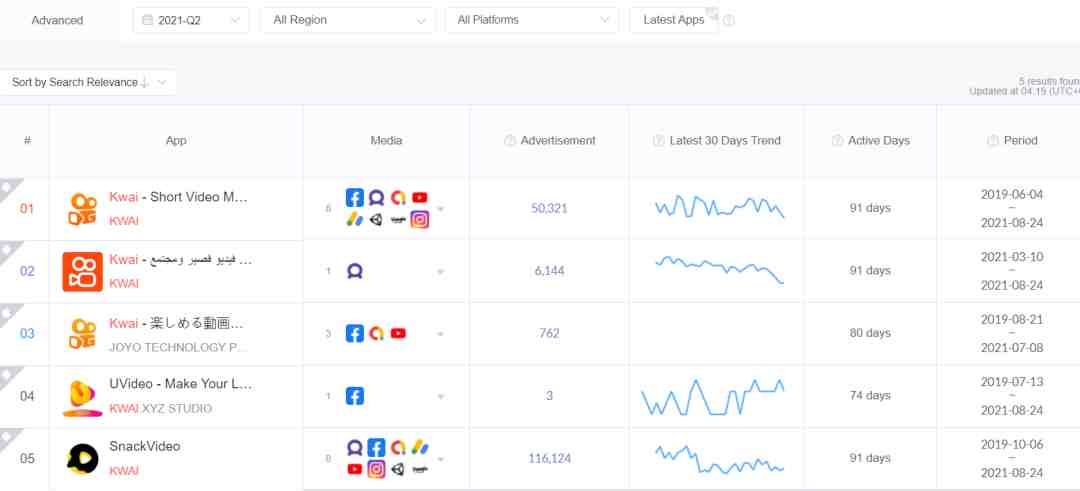Open the SnackVideo app link
Image resolution: width=1080 pixels, height=491 pixels.
pyautogui.click(x=145, y=446)
